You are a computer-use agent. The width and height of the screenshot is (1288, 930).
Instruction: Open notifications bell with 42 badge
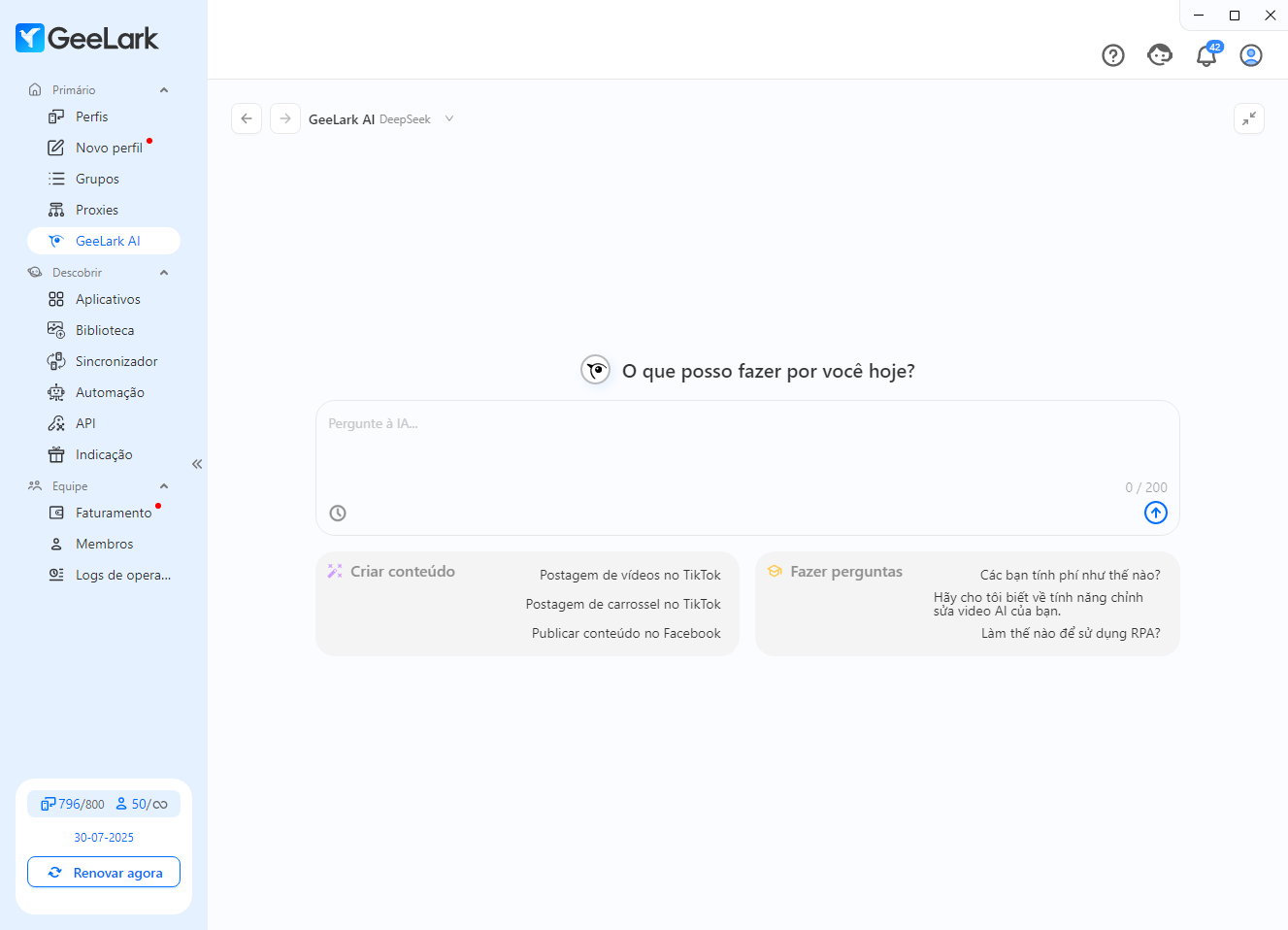[1206, 55]
